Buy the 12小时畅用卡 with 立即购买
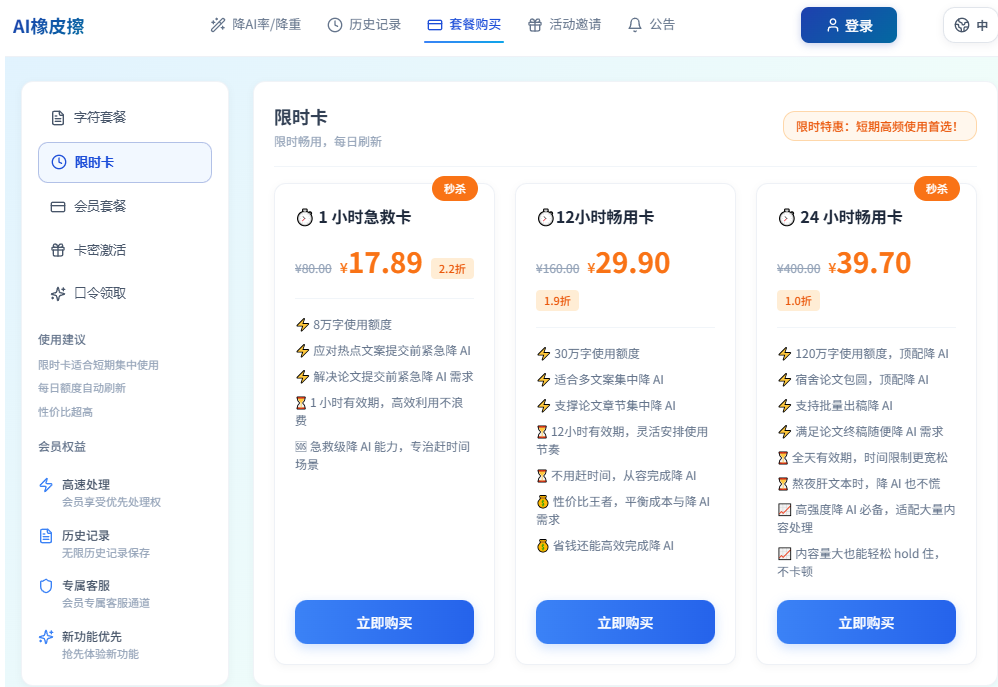 [x=625, y=622]
